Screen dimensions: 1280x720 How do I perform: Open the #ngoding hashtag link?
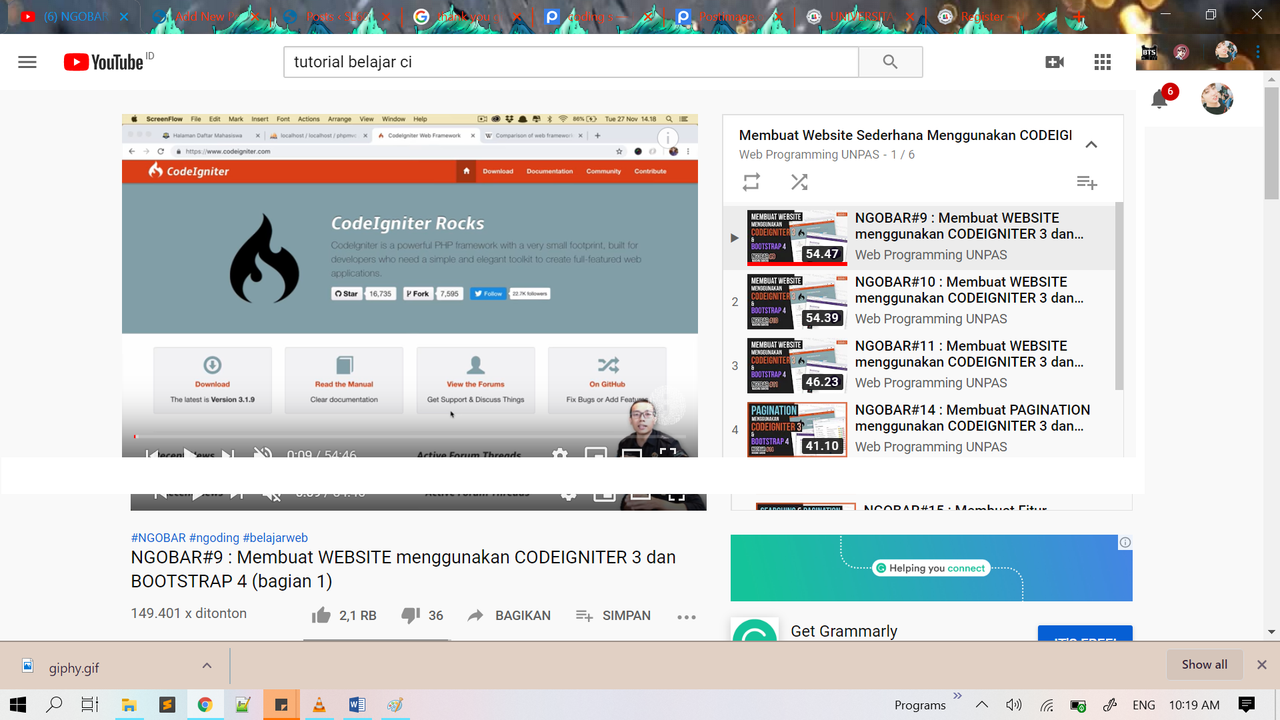tap(214, 538)
